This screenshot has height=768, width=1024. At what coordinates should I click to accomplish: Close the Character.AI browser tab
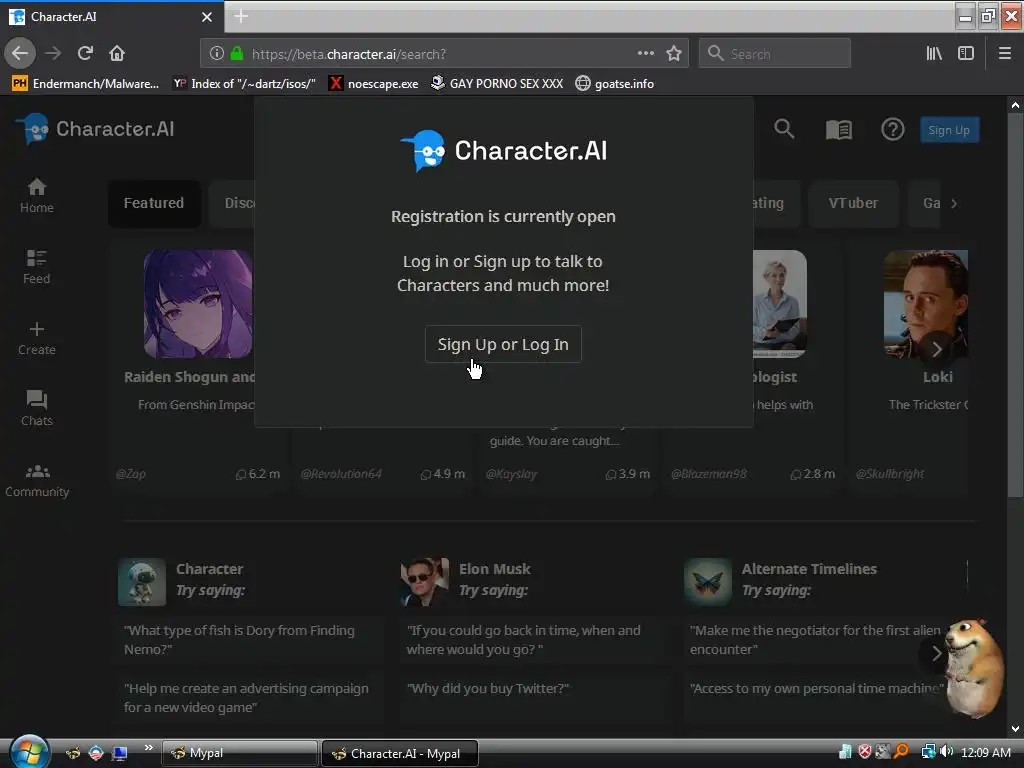pyautogui.click(x=207, y=17)
